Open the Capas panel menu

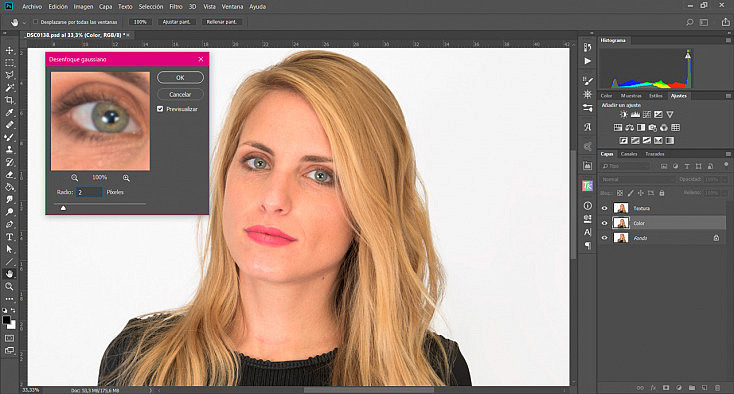[x=728, y=154]
